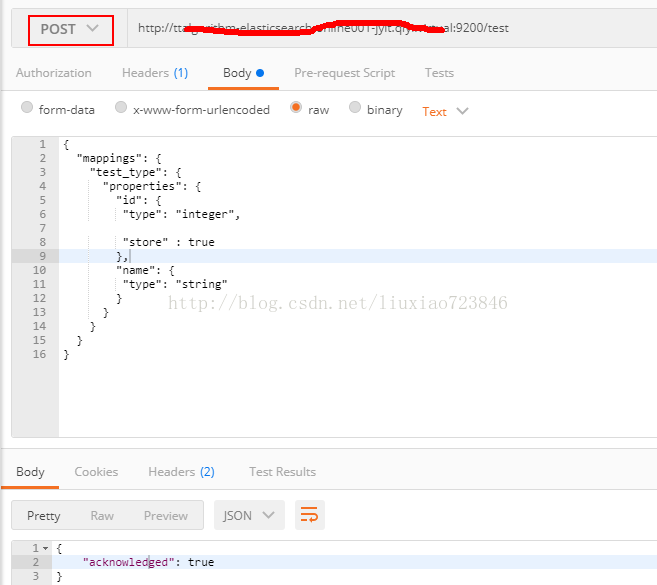Viewport: 657px width, 585px height.
Task: Click the "properties" line in request body
Action: 152,186
